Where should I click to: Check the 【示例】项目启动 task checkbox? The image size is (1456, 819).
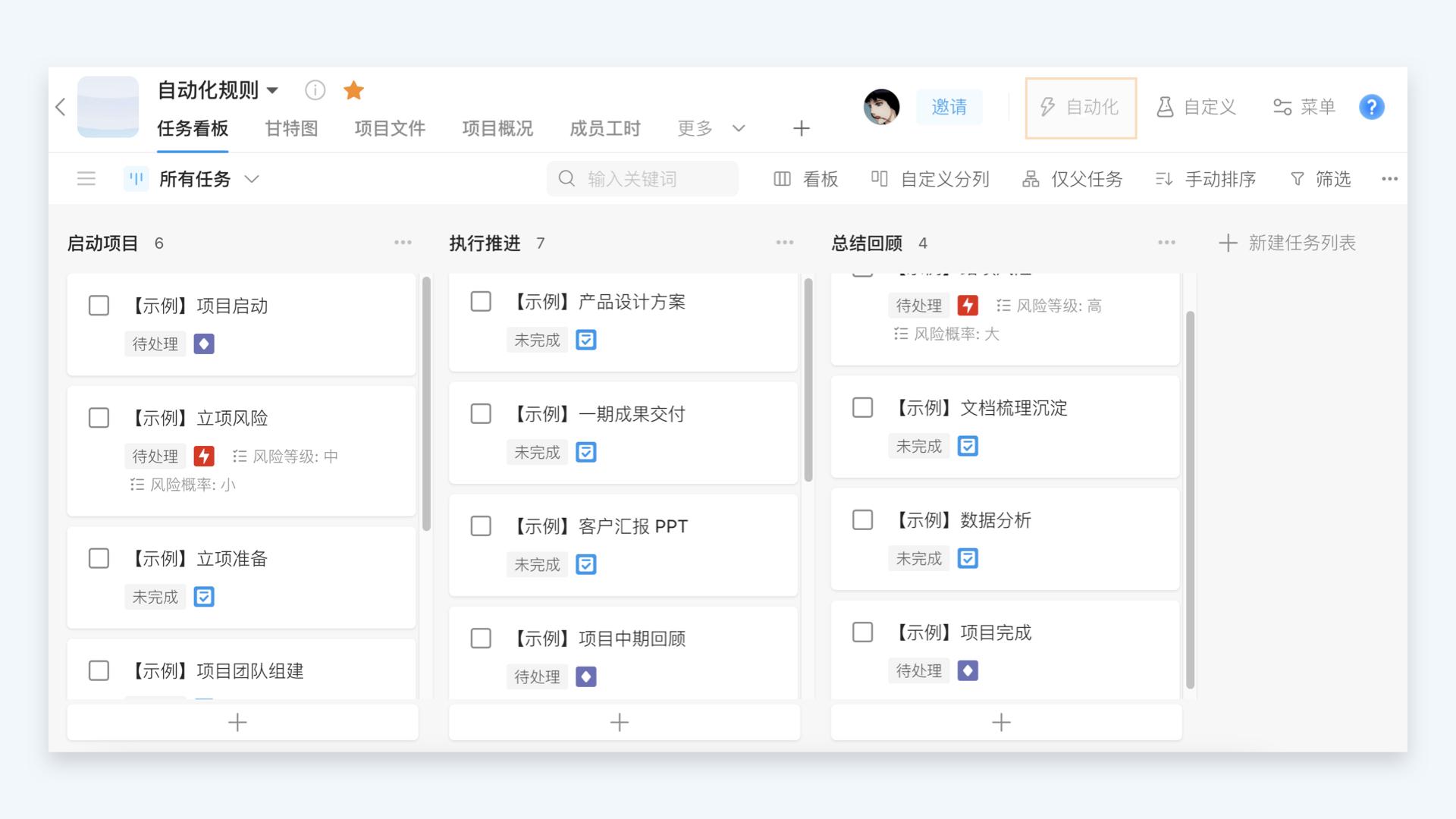[x=99, y=306]
